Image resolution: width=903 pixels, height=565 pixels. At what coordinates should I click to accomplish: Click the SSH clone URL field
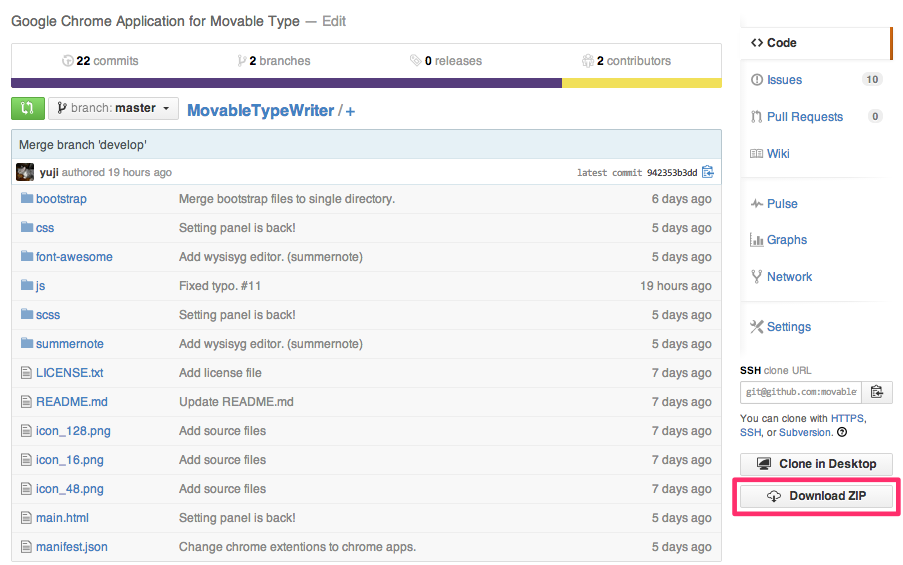click(800, 392)
